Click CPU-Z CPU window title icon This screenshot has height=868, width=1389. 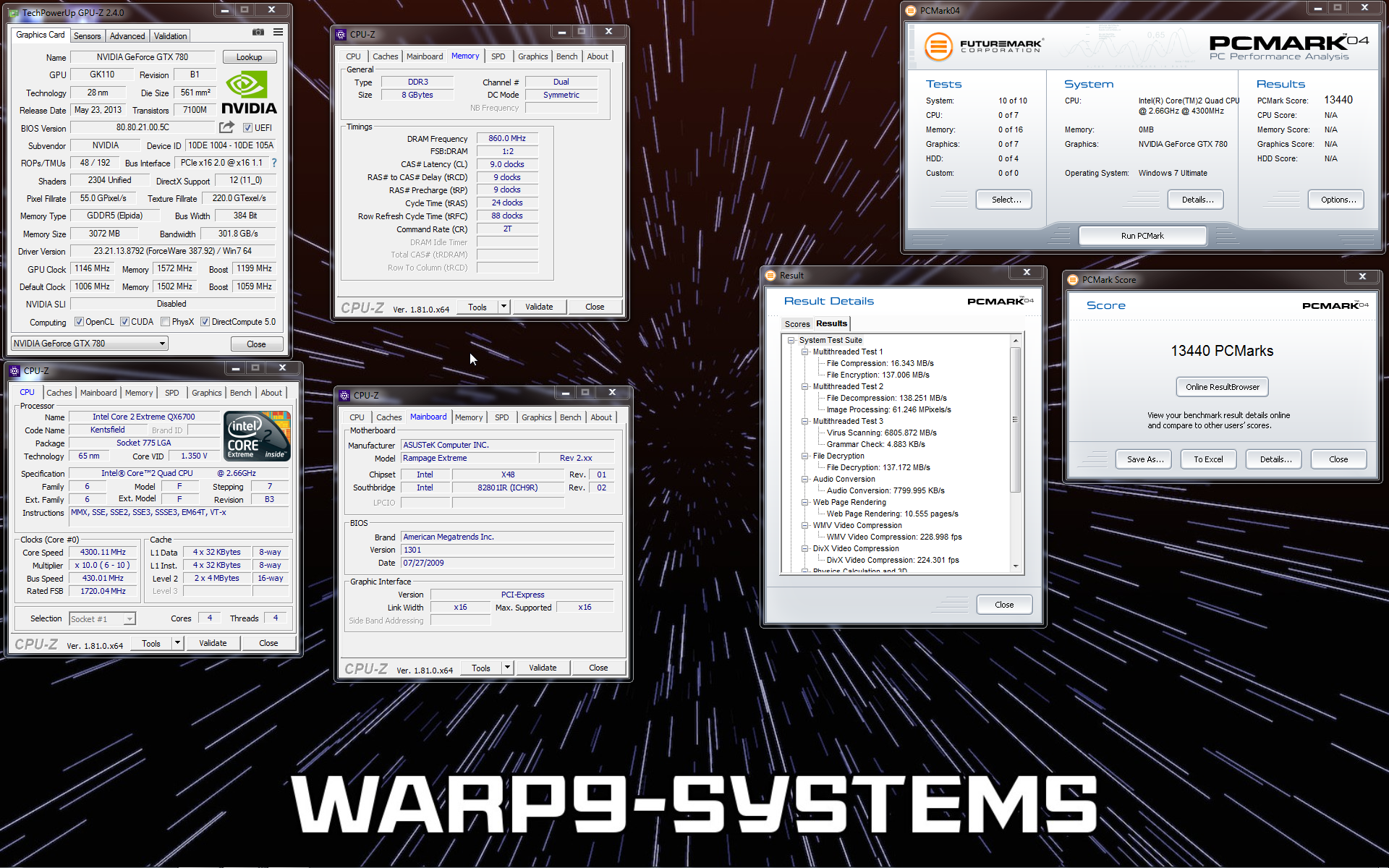click(x=14, y=370)
